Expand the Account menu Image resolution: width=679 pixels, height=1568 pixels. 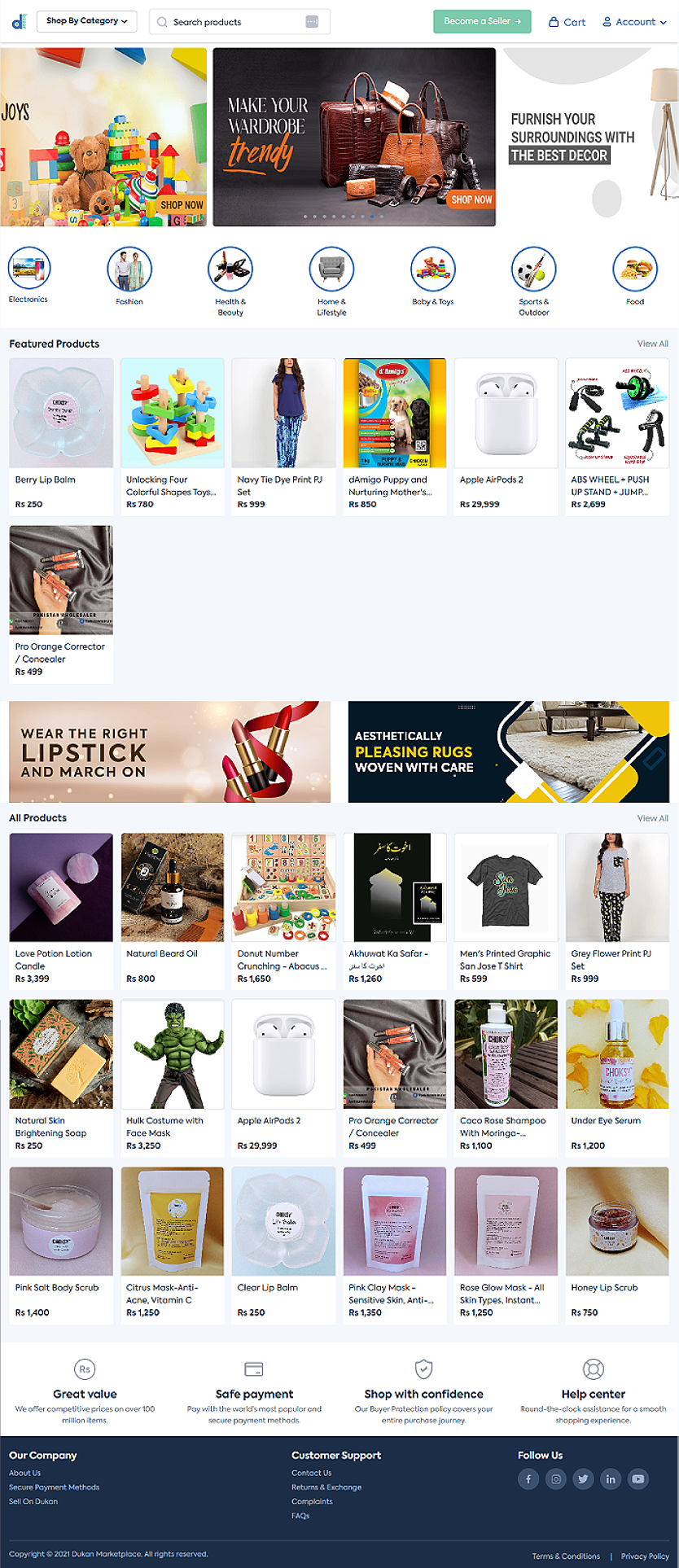634,22
